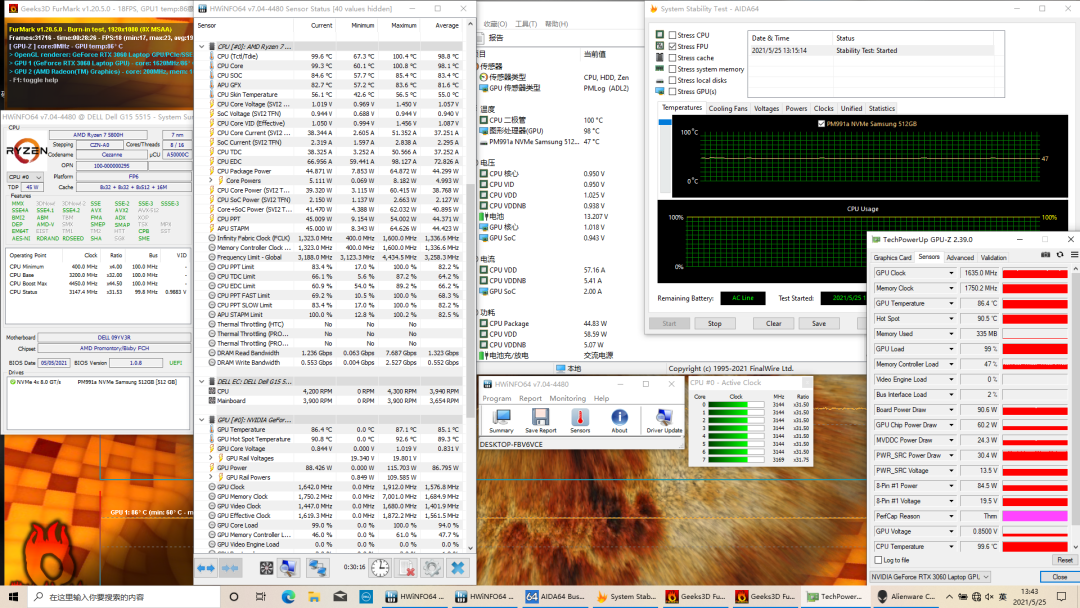Click the About info icon in HWiNFO64
This screenshot has height=608, width=1080.
coord(620,418)
